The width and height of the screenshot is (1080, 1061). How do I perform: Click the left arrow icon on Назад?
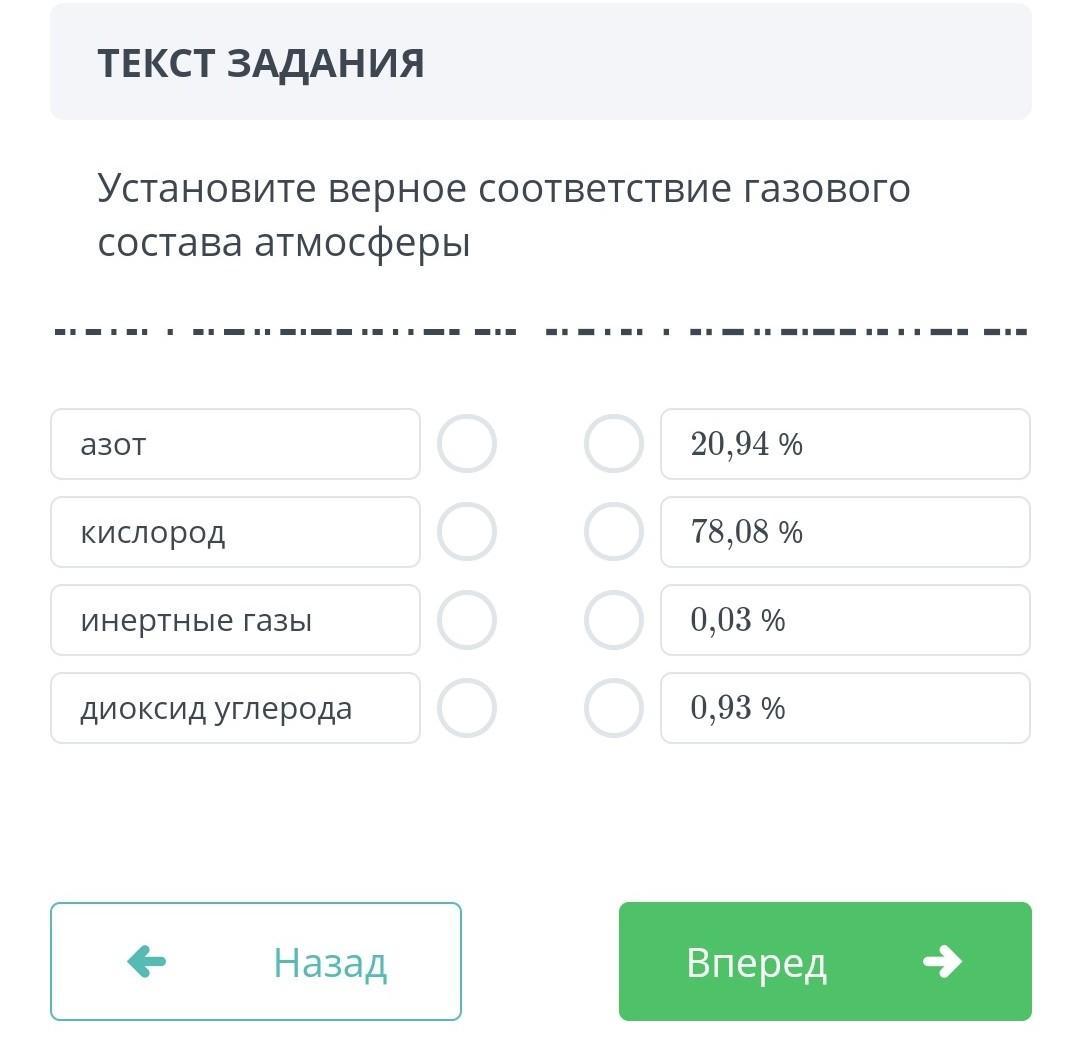147,961
